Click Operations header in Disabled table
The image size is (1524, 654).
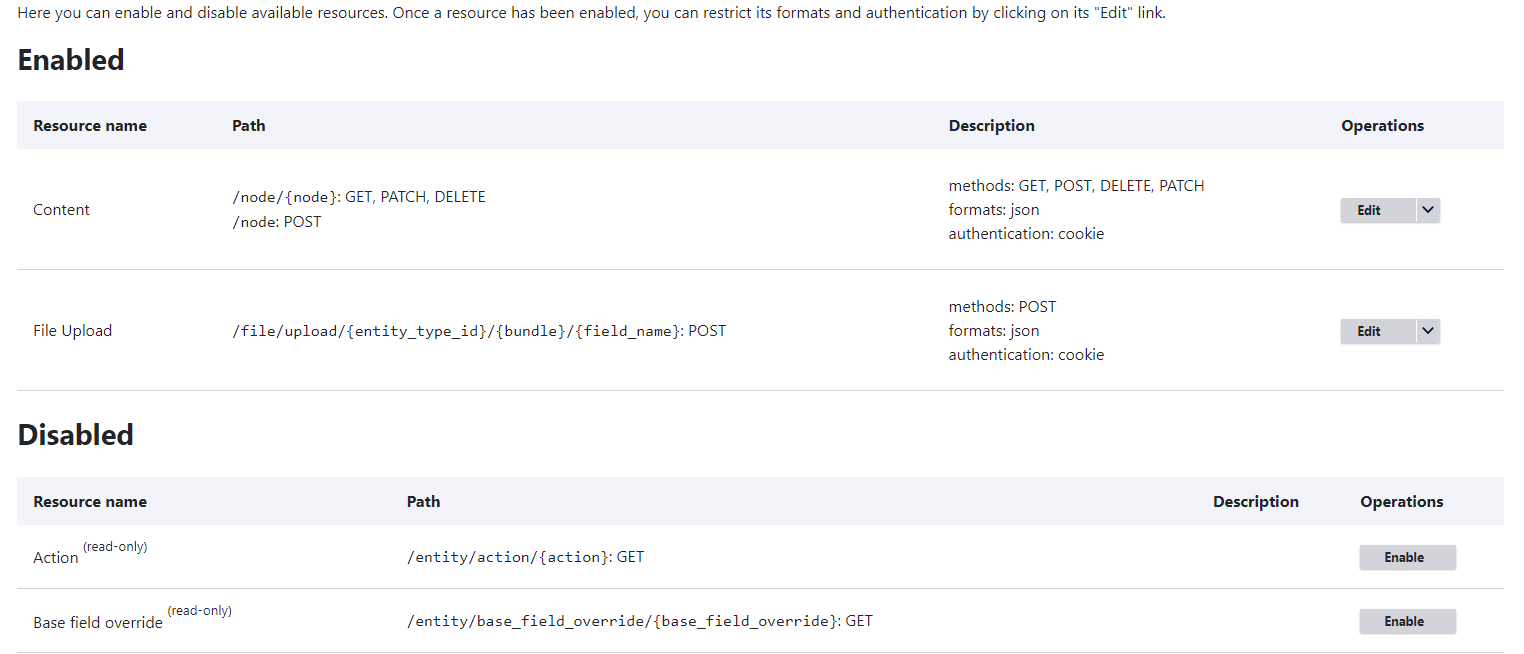coord(1402,502)
